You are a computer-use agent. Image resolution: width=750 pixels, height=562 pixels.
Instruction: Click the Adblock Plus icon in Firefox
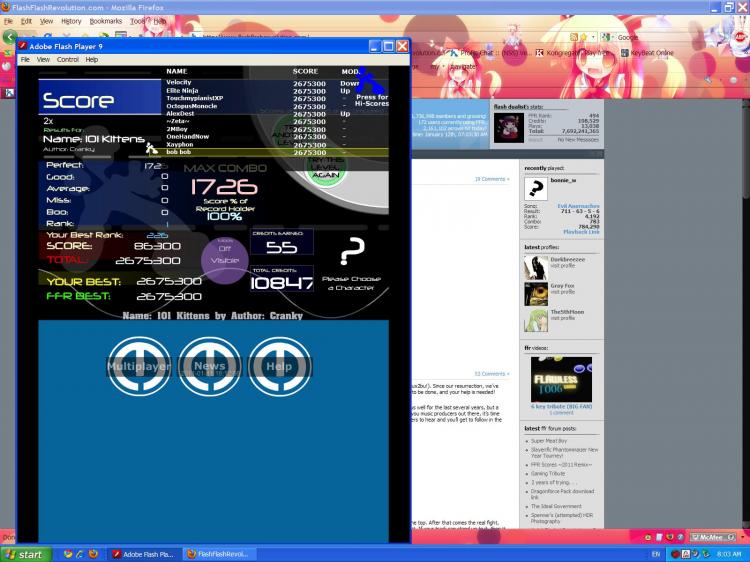click(x=739, y=37)
